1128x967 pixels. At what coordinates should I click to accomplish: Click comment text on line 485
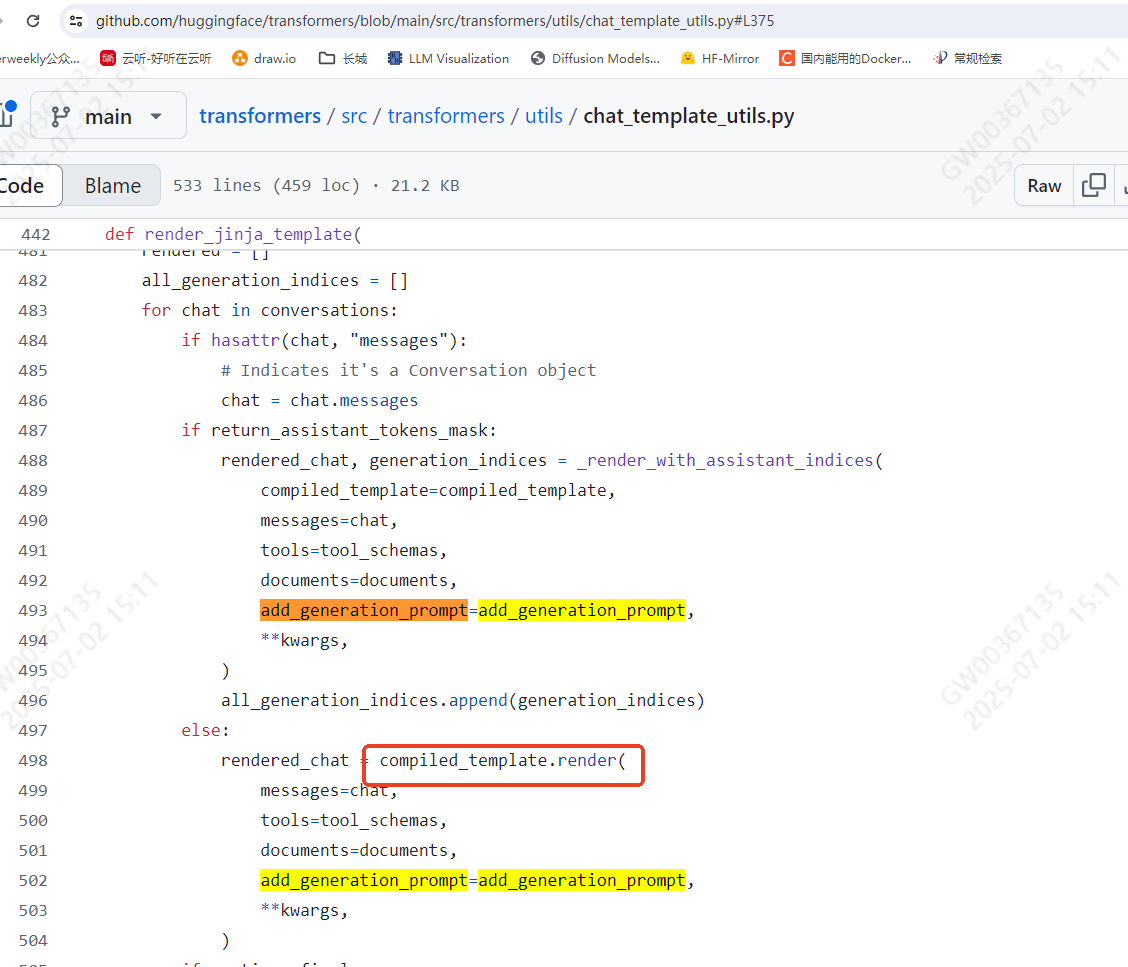(x=409, y=371)
